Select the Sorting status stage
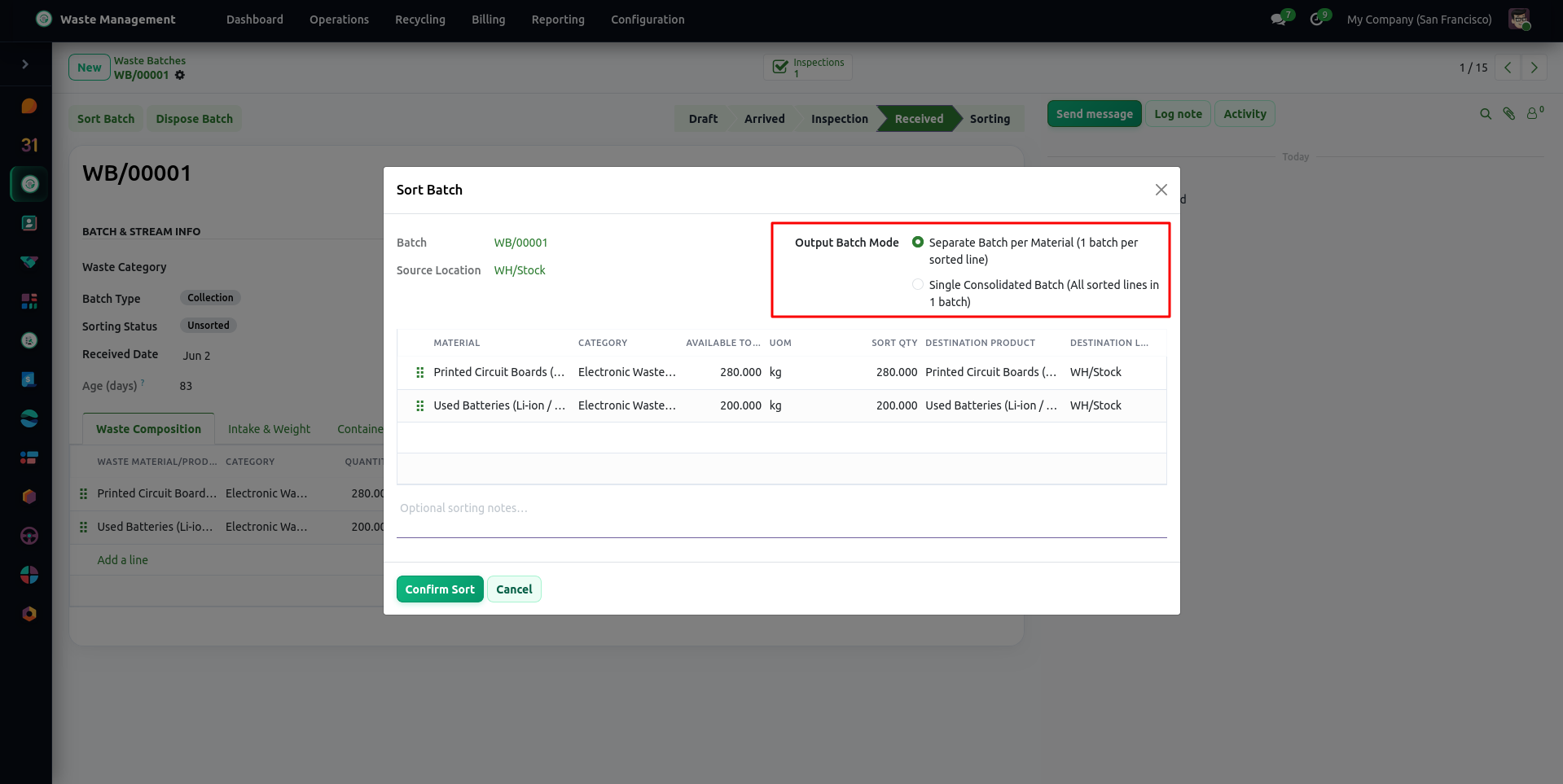The height and width of the screenshot is (784, 1563). 990,119
